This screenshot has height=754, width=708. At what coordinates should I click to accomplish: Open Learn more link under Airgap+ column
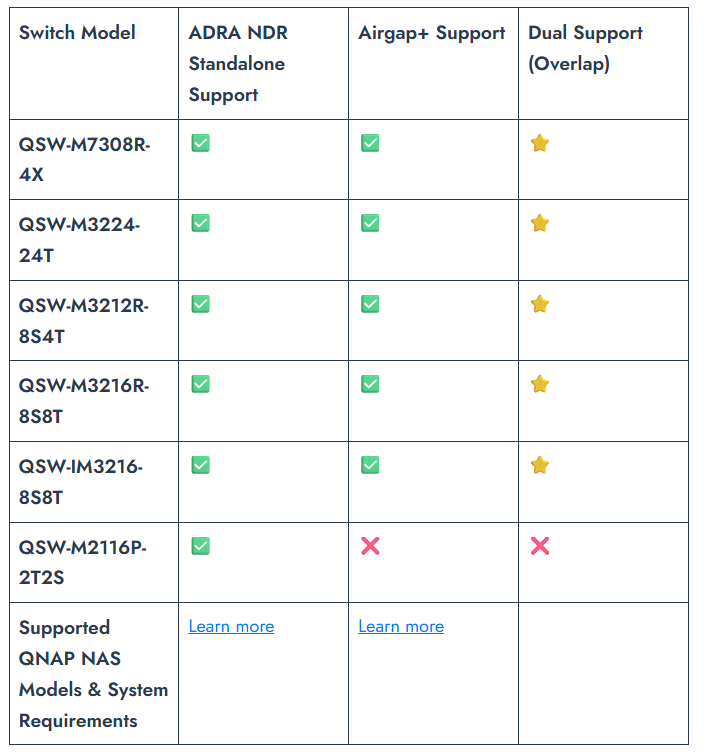(401, 626)
